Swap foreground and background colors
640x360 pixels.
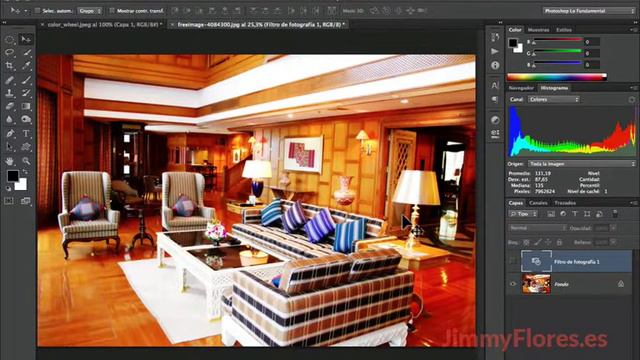[25, 172]
